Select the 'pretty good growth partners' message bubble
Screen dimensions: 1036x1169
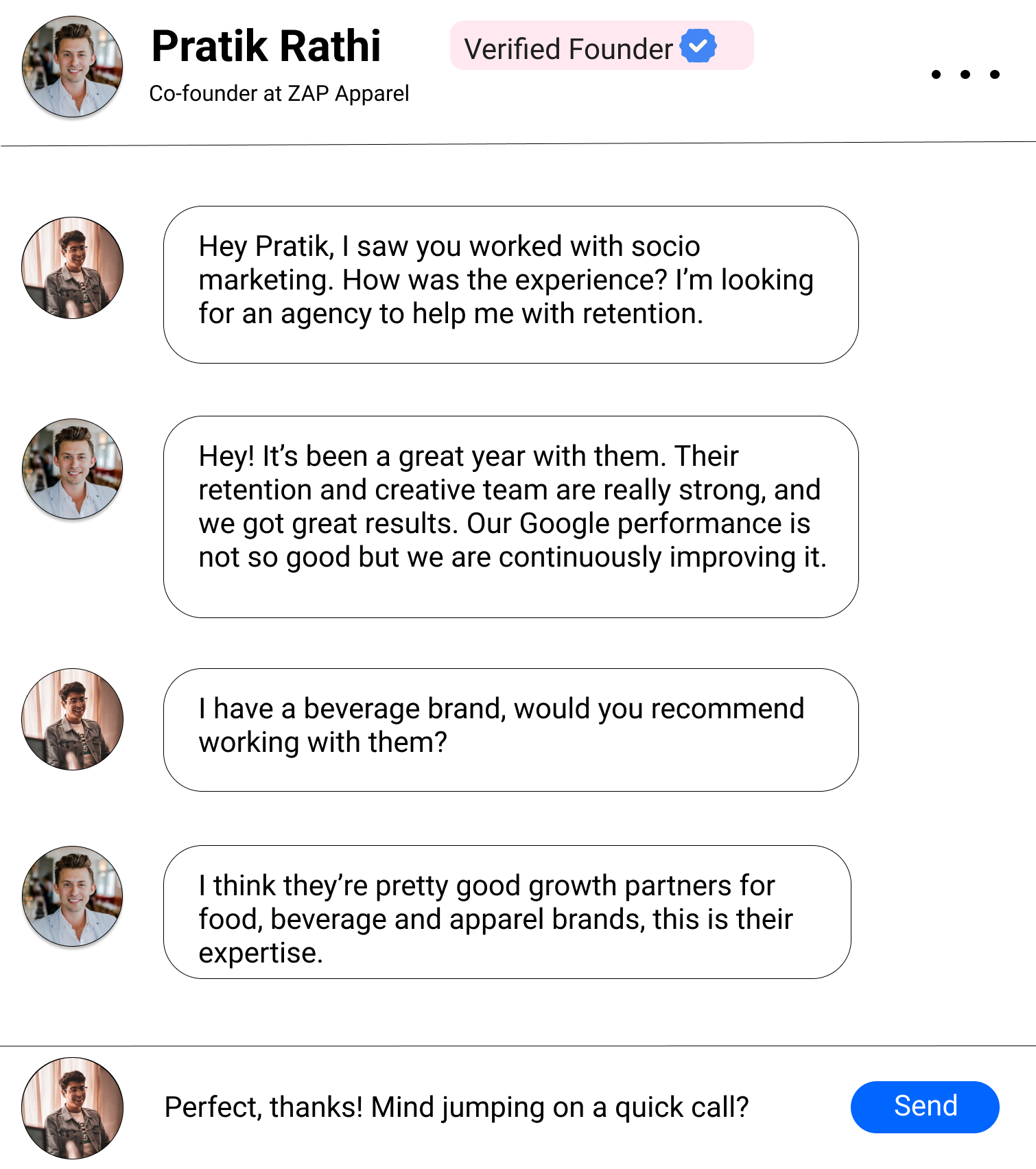(507, 912)
